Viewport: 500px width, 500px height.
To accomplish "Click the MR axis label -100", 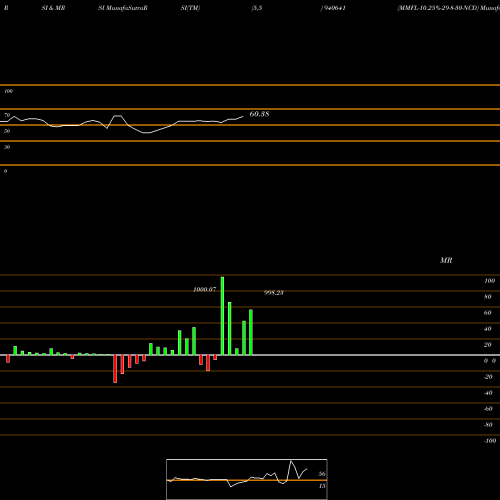I will (490, 441).
